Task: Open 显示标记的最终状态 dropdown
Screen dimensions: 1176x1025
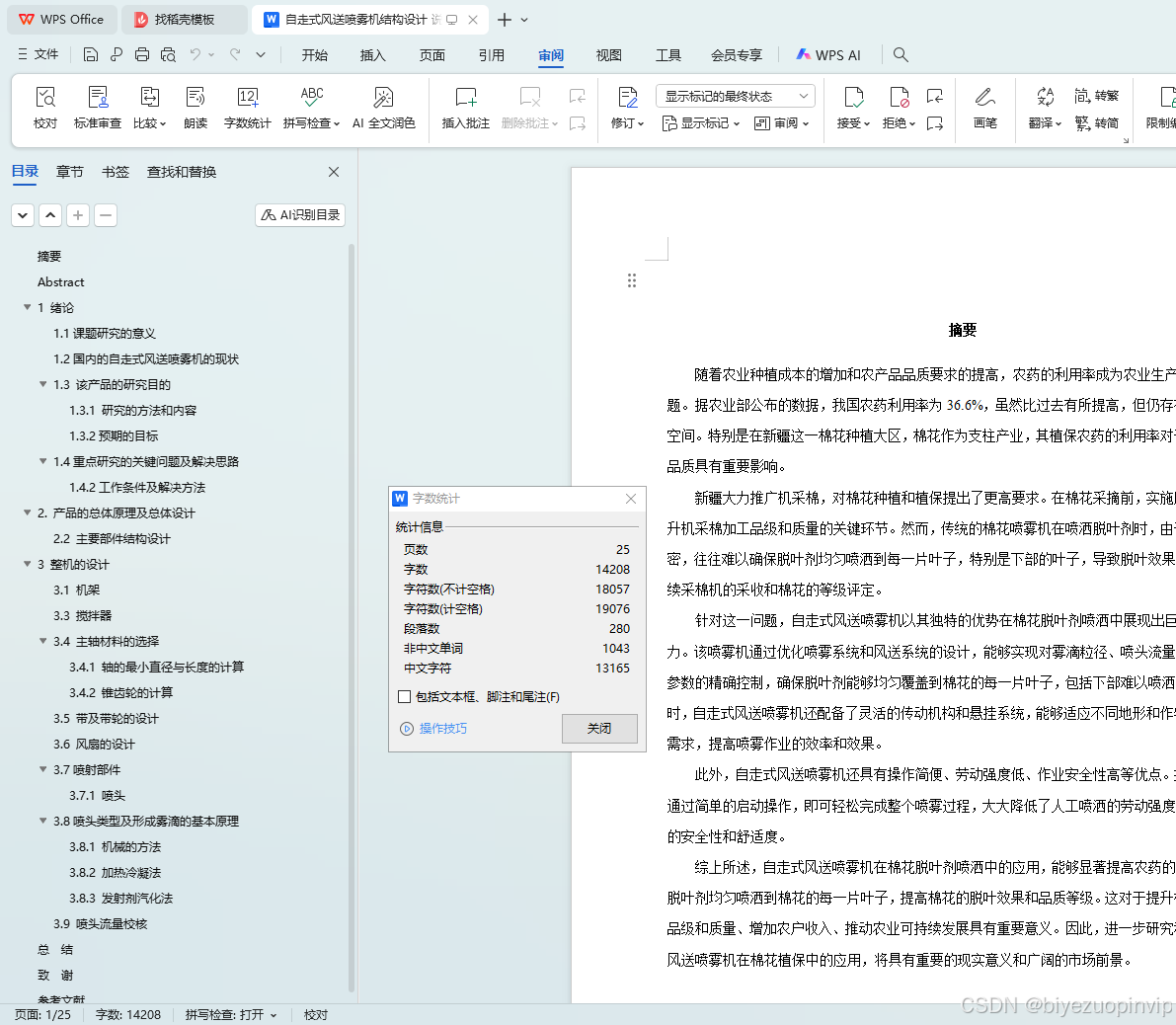Action: [735, 96]
